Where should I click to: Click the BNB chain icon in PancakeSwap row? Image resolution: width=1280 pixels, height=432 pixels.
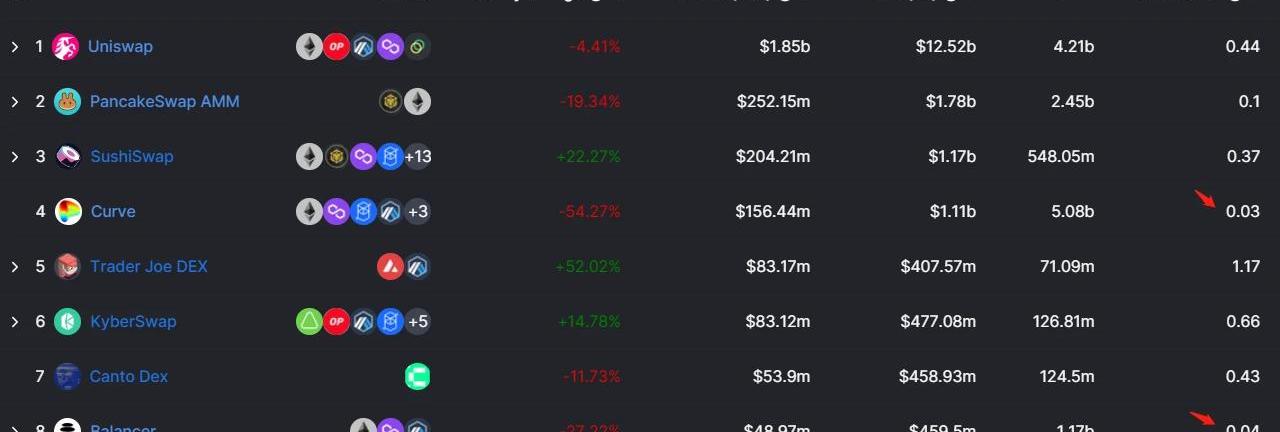coord(391,101)
